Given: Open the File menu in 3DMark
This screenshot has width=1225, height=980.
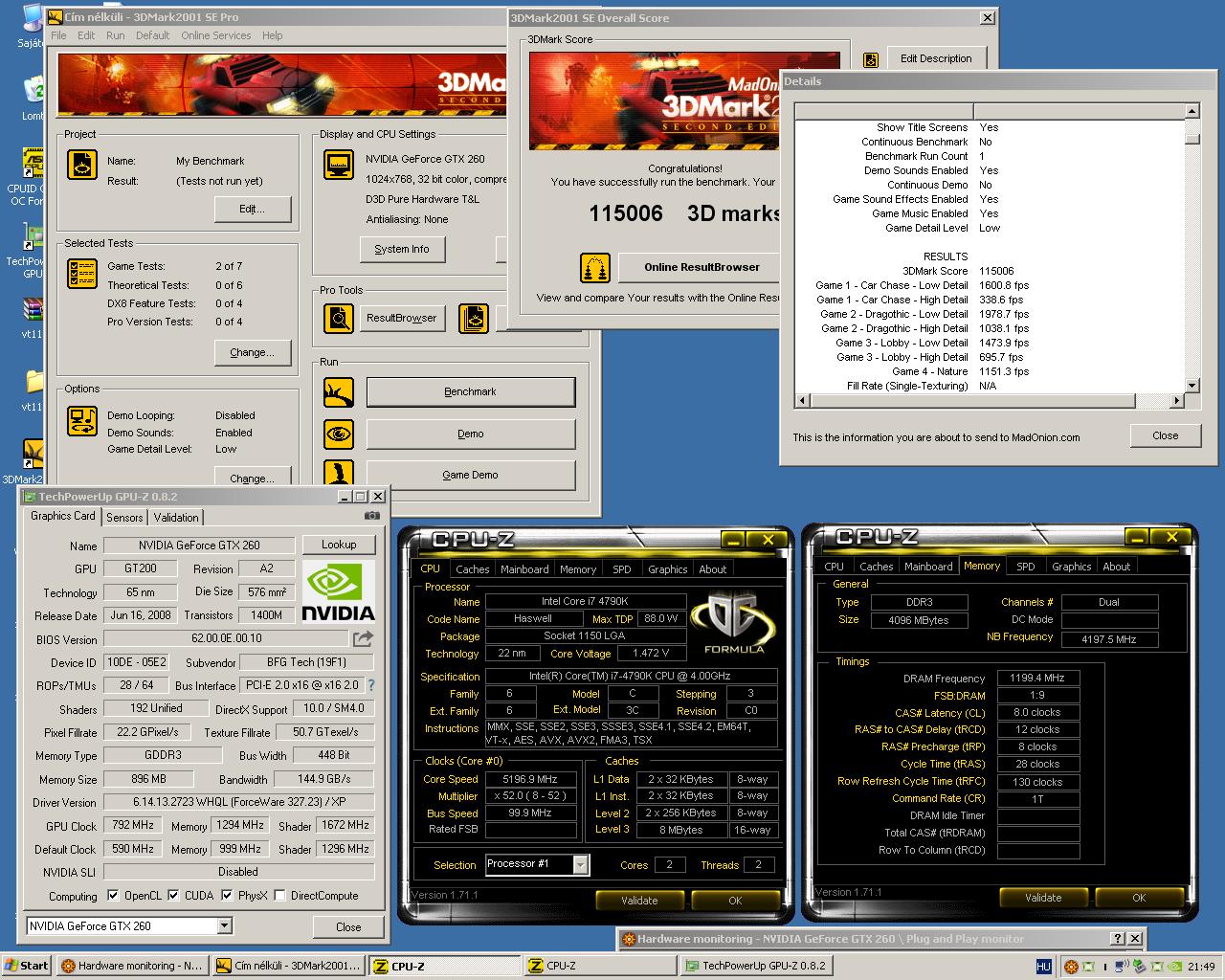Looking at the screenshot, I should (58, 35).
